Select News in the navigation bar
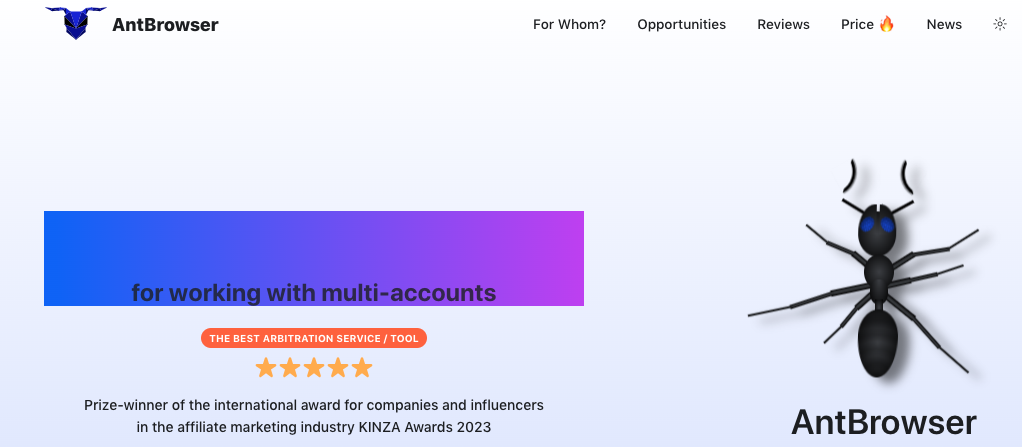 944,24
